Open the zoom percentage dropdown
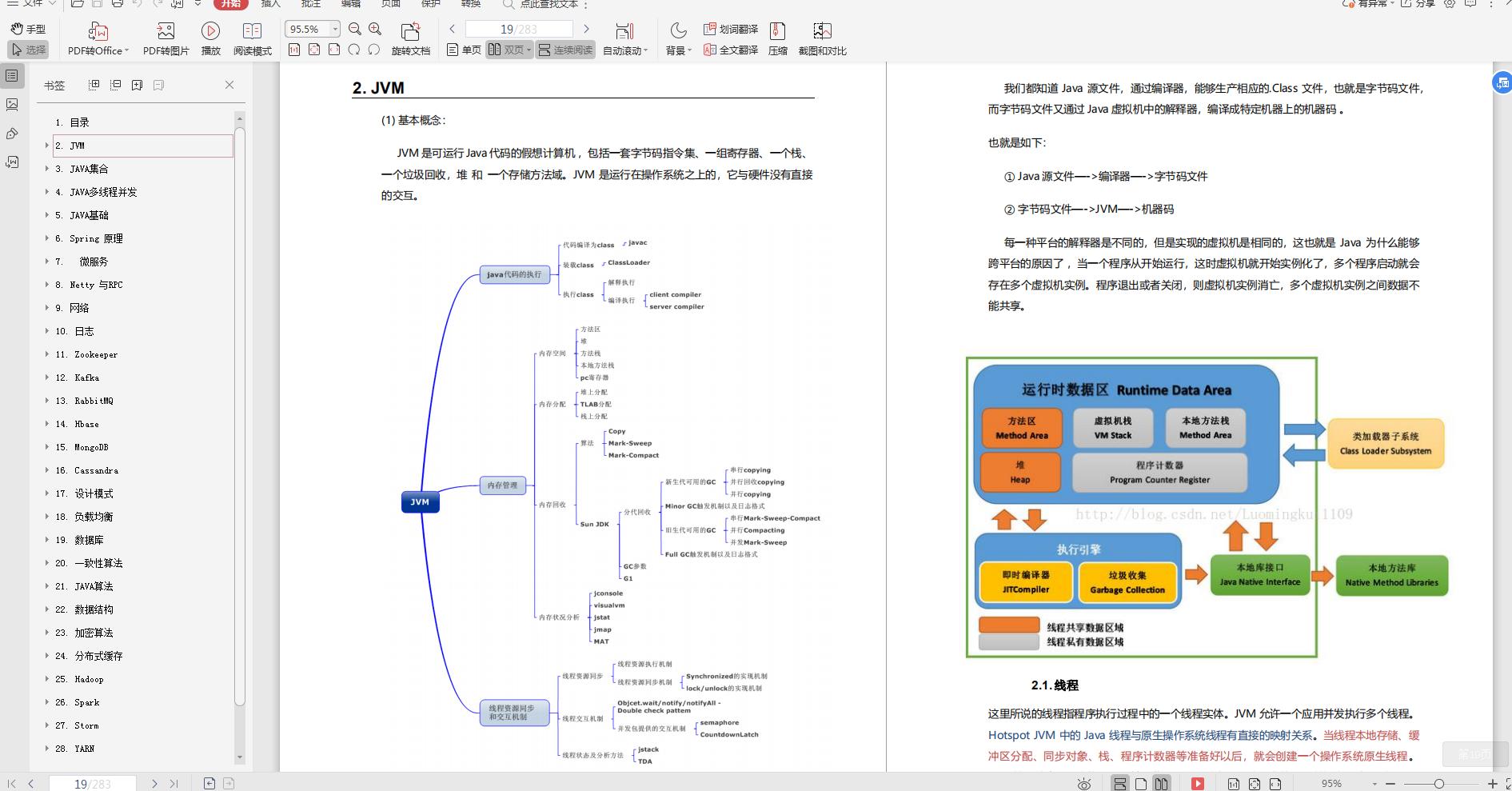 (x=336, y=29)
